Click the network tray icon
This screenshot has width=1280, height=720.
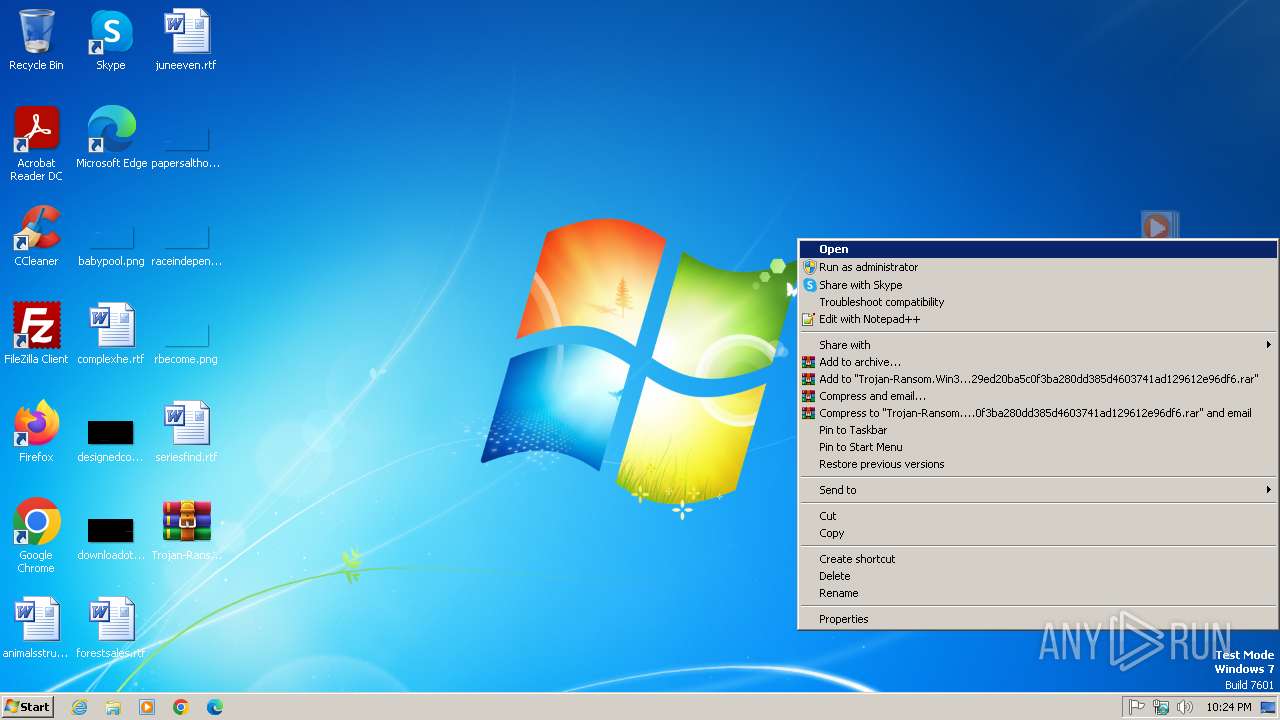[x=1161, y=707]
